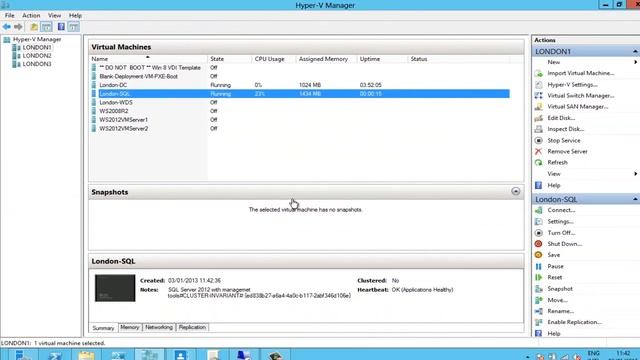Click the orange Save icon

(539, 255)
